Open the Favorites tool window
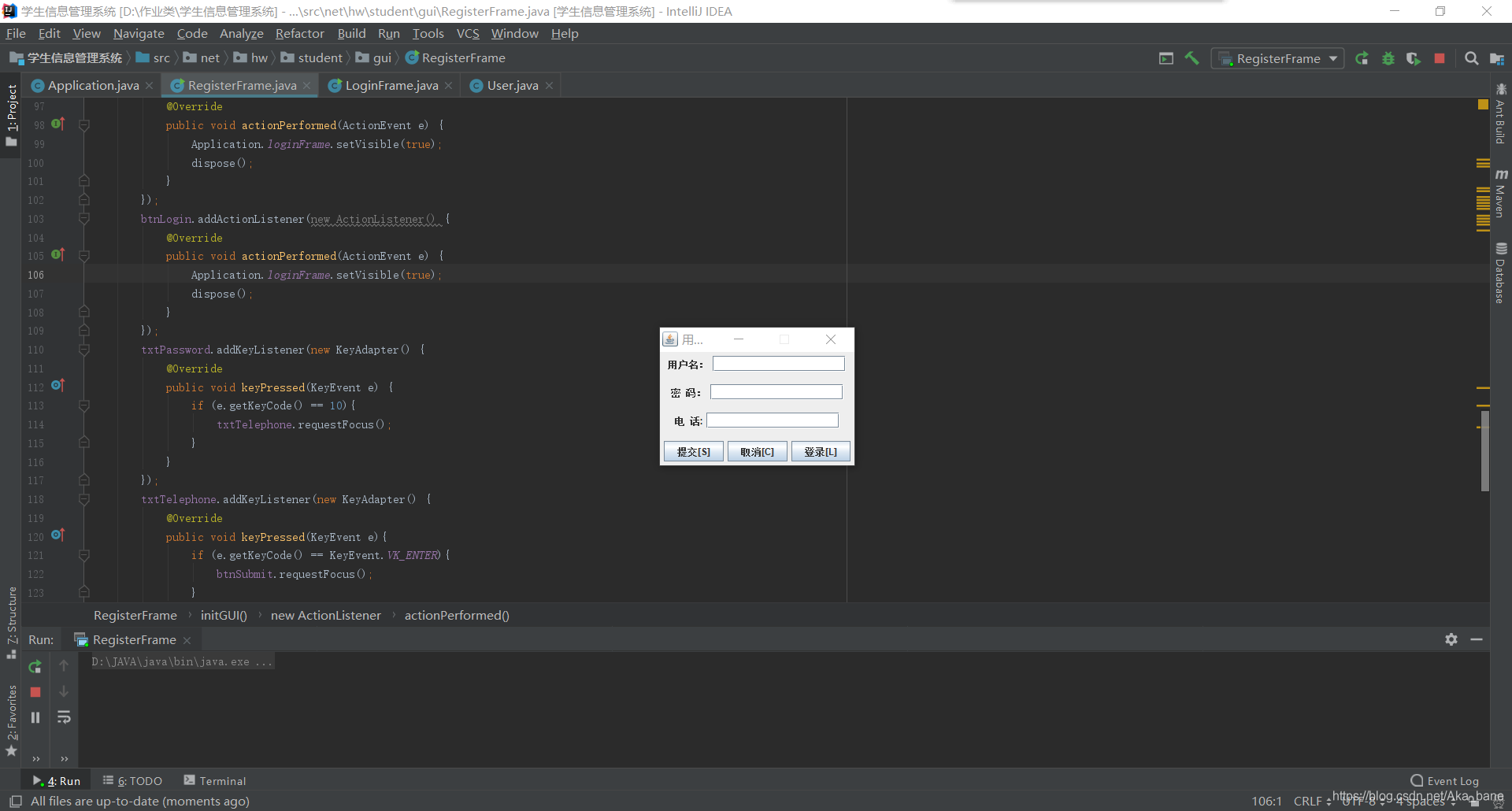This screenshot has width=1512, height=811. (x=11, y=720)
